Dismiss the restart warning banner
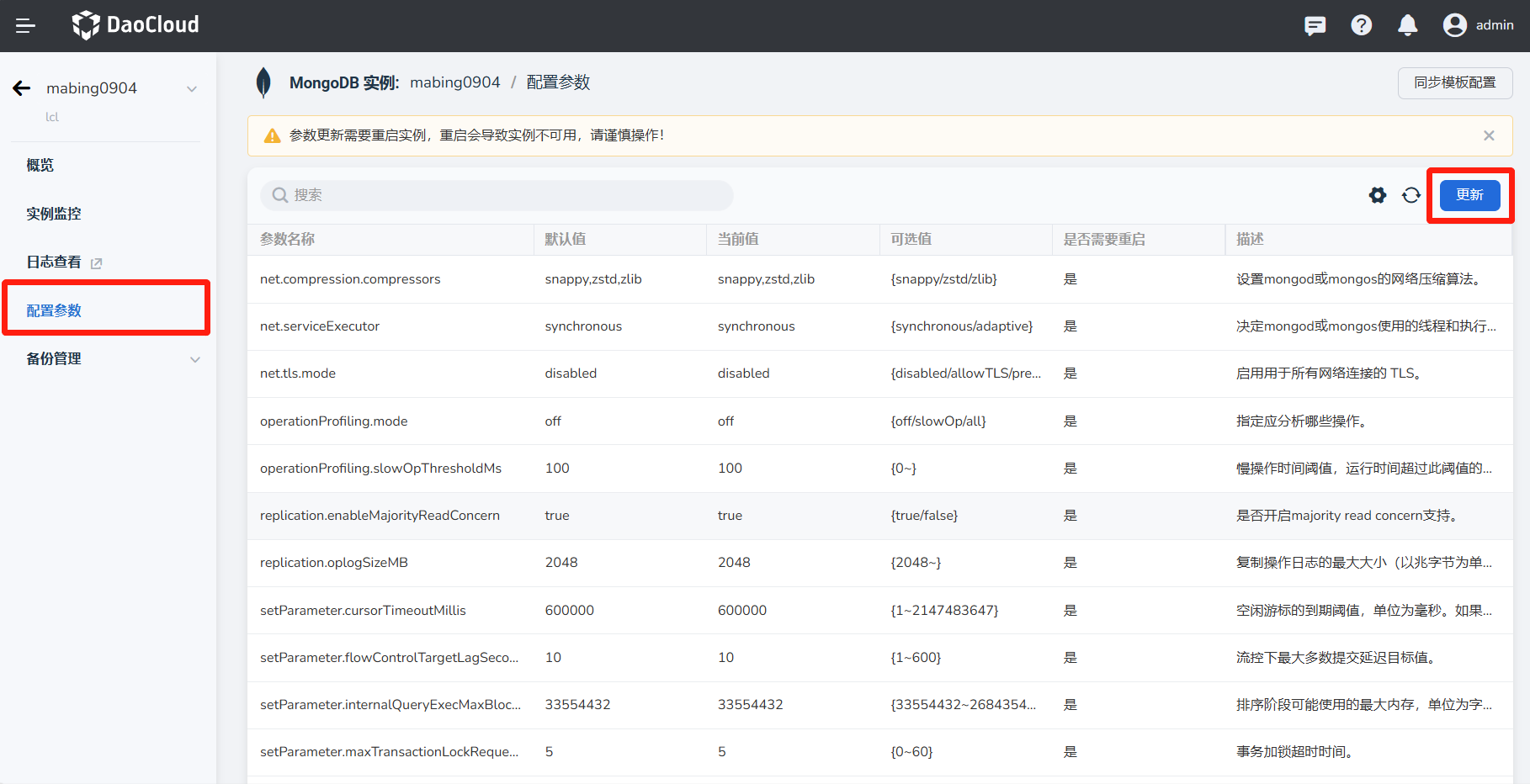 click(1489, 135)
